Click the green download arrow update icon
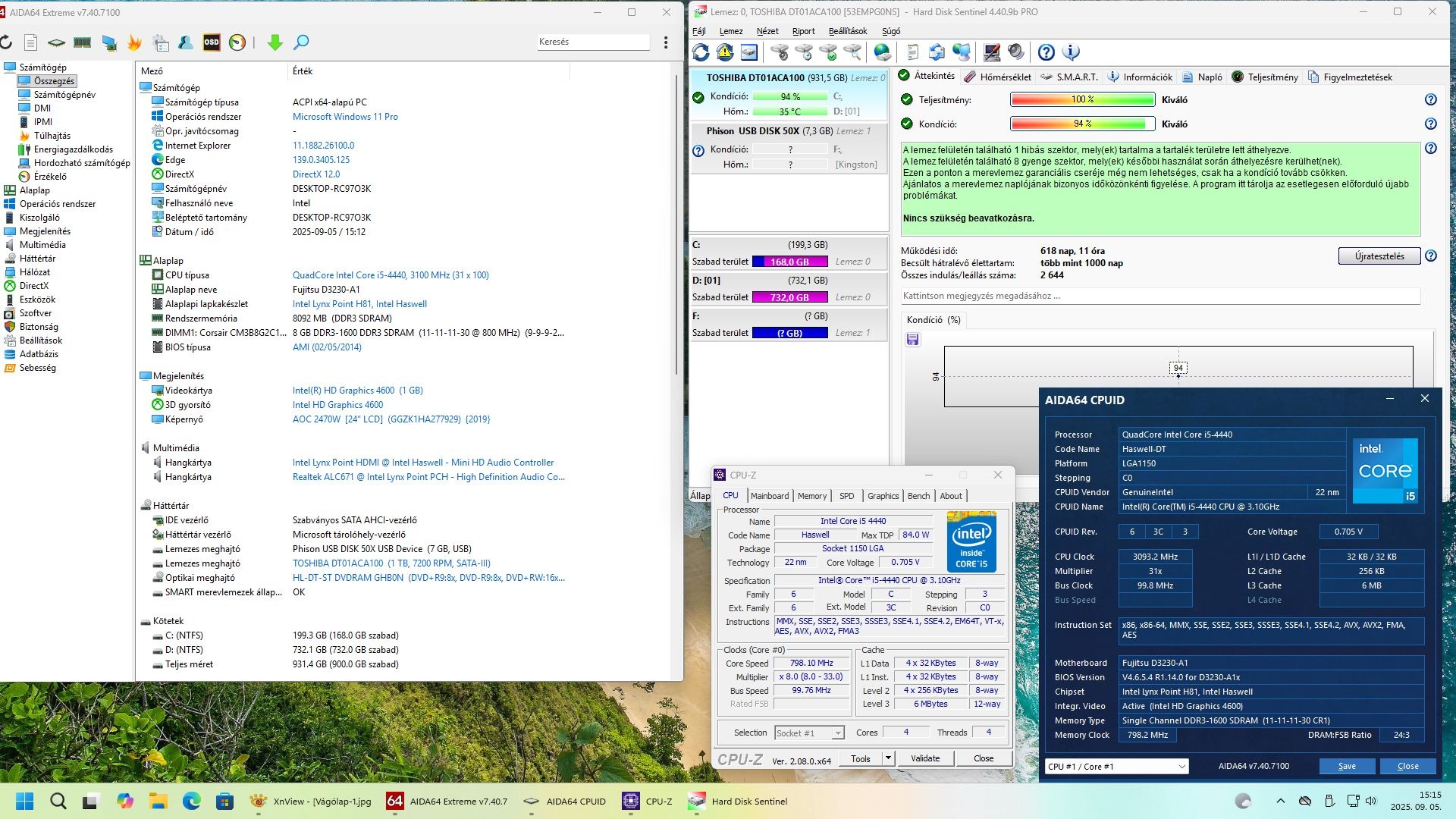The image size is (1456, 819). click(275, 42)
